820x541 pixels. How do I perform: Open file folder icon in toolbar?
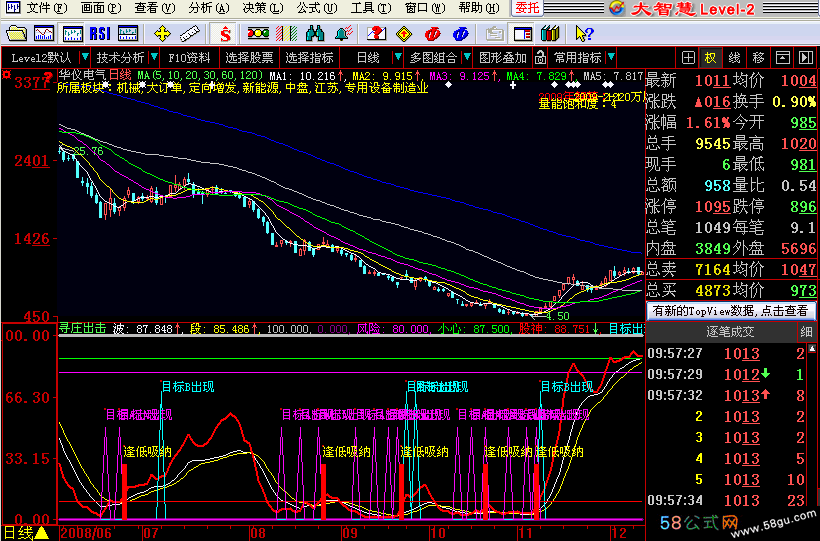pos(16,34)
